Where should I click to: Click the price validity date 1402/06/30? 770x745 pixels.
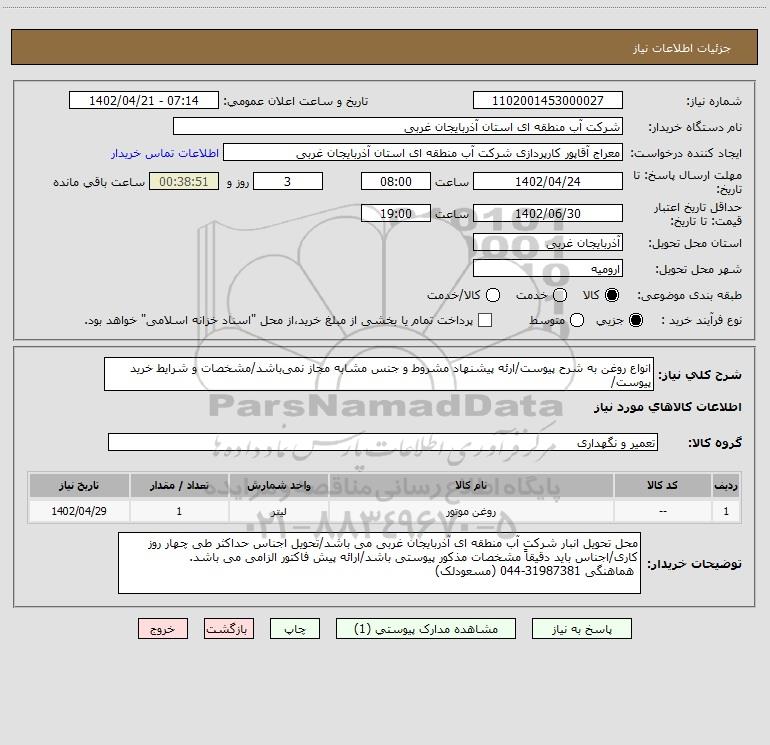pyautogui.click(x=548, y=213)
